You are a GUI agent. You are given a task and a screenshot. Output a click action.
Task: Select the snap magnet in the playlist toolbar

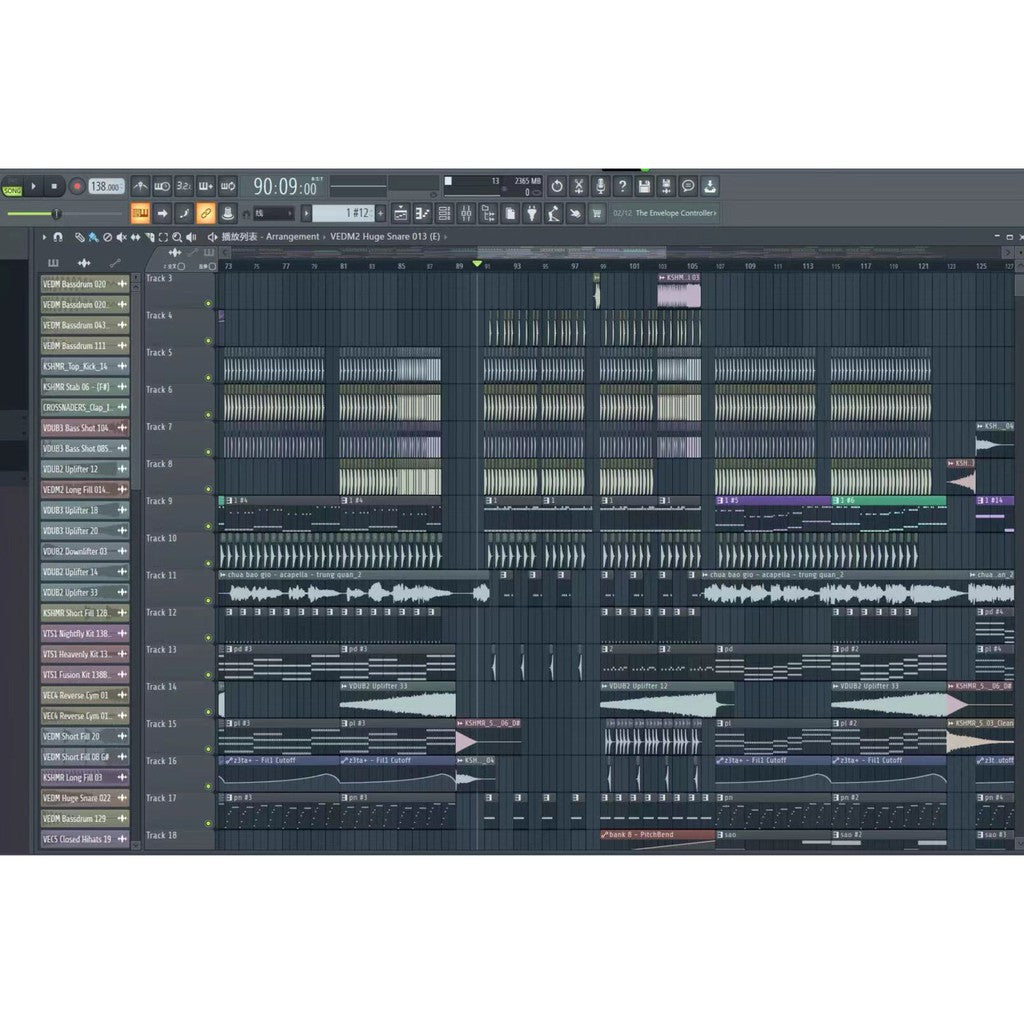[x=57, y=238]
